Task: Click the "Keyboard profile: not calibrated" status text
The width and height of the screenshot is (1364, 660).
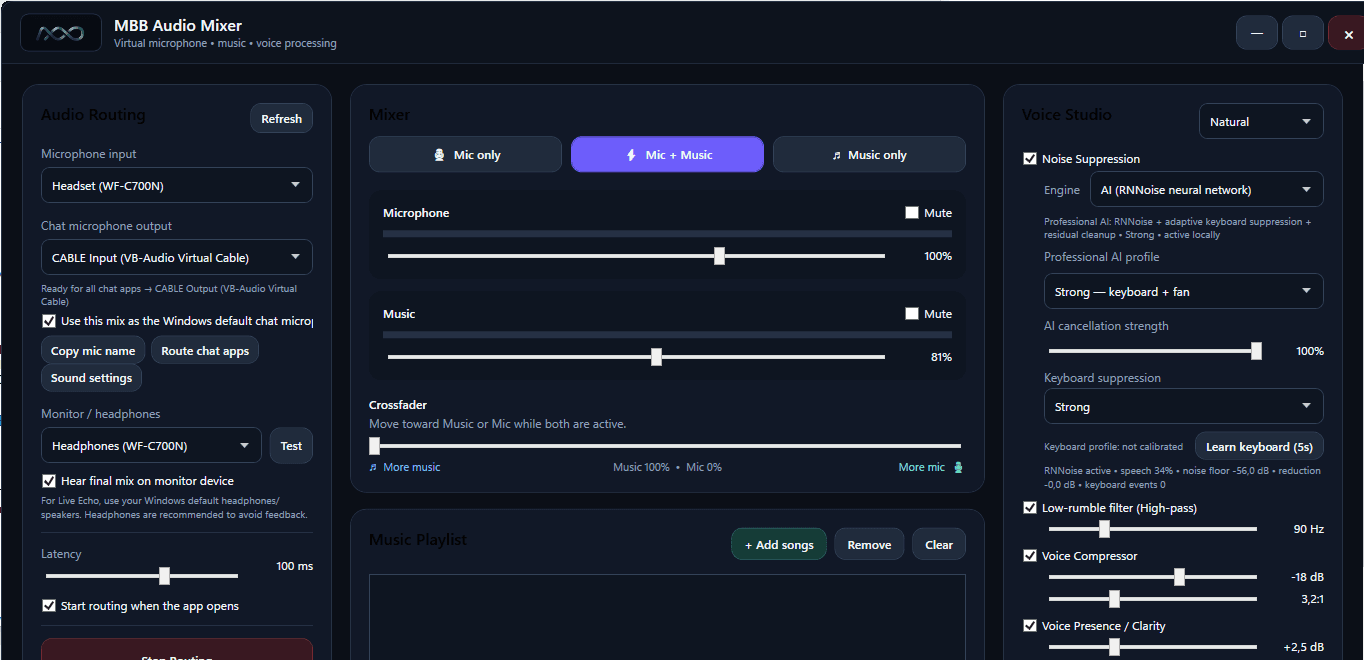Action: (1114, 447)
